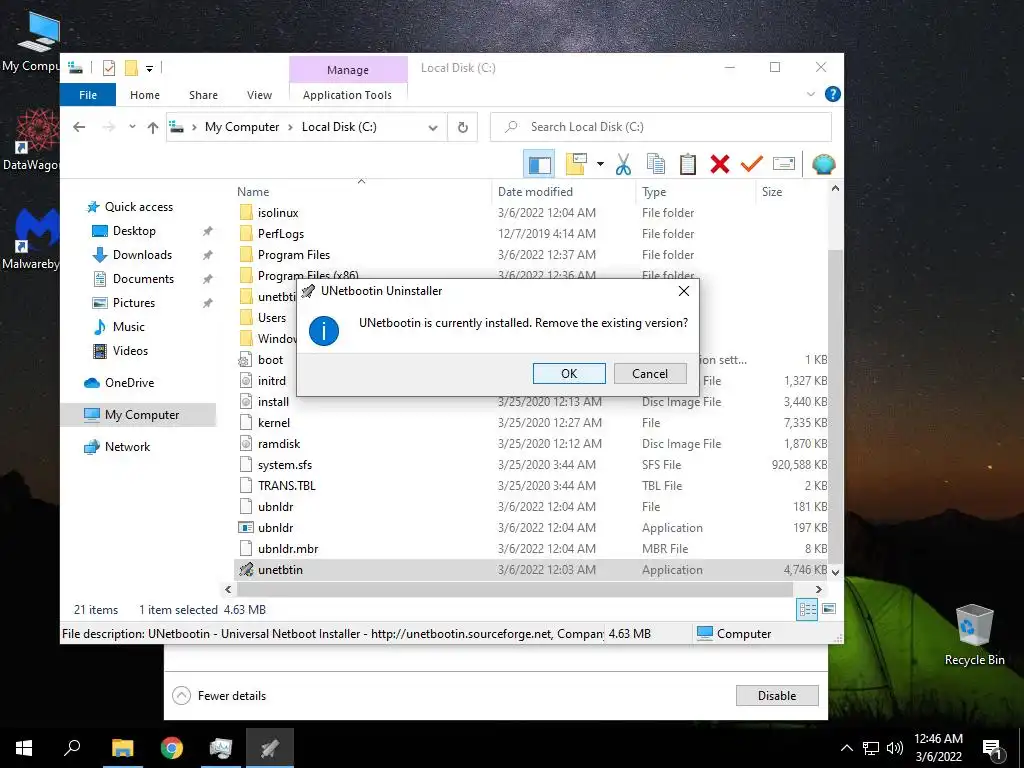
Task: Unpin Desktop from Quick access
Action: [x=208, y=231]
